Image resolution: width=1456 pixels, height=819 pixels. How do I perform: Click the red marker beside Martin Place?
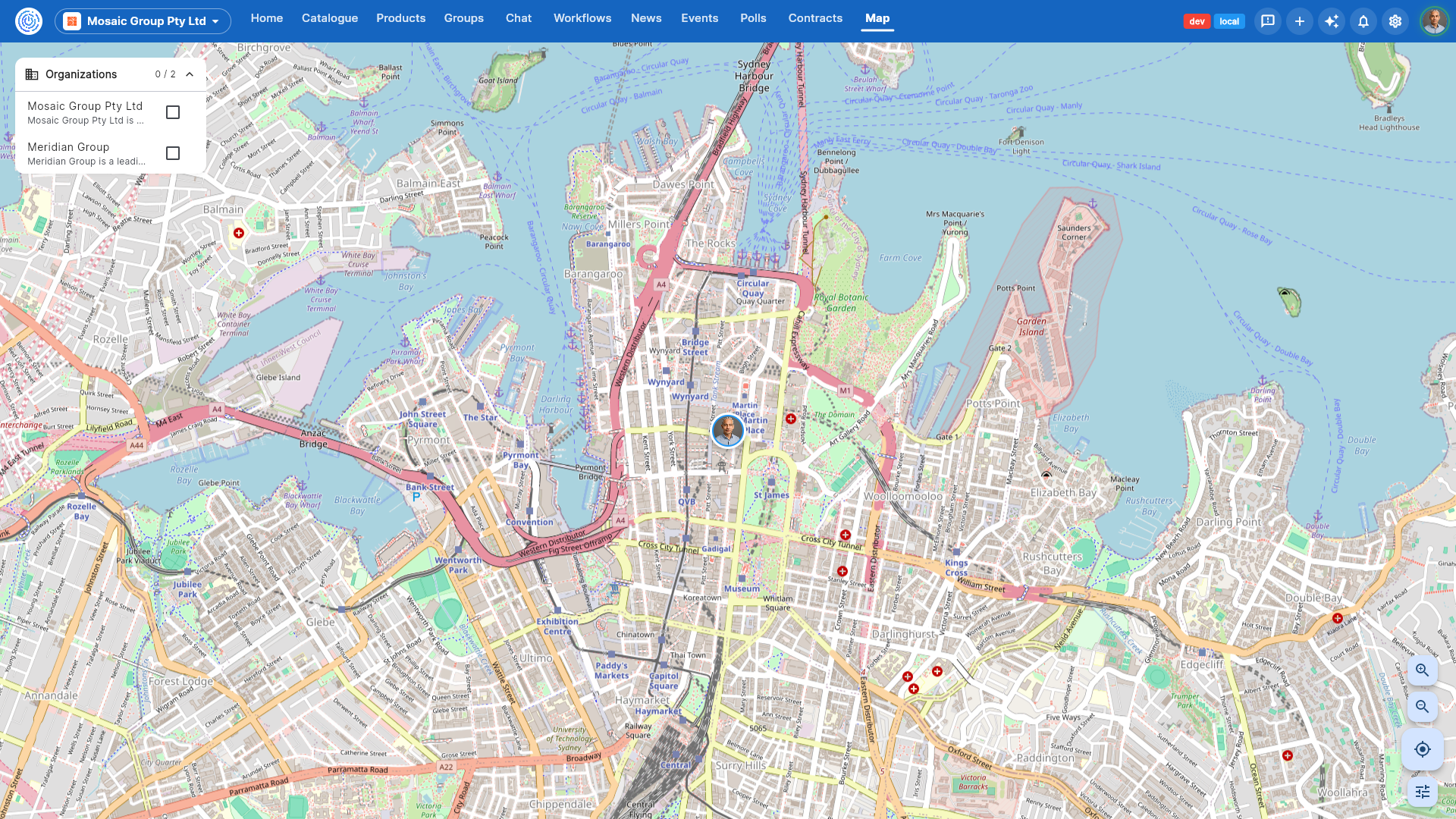pyautogui.click(x=791, y=419)
